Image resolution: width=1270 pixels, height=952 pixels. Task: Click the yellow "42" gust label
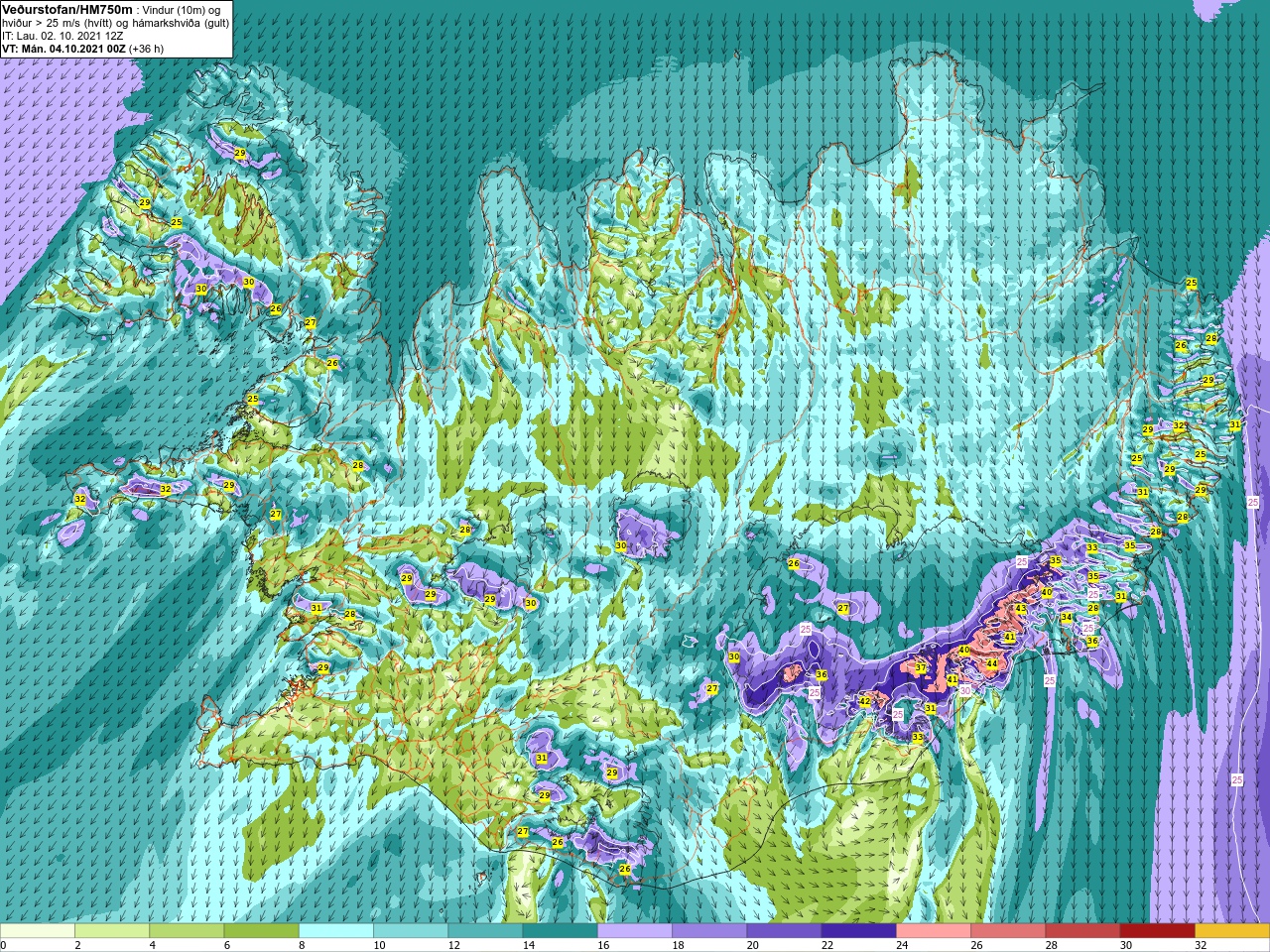864,701
